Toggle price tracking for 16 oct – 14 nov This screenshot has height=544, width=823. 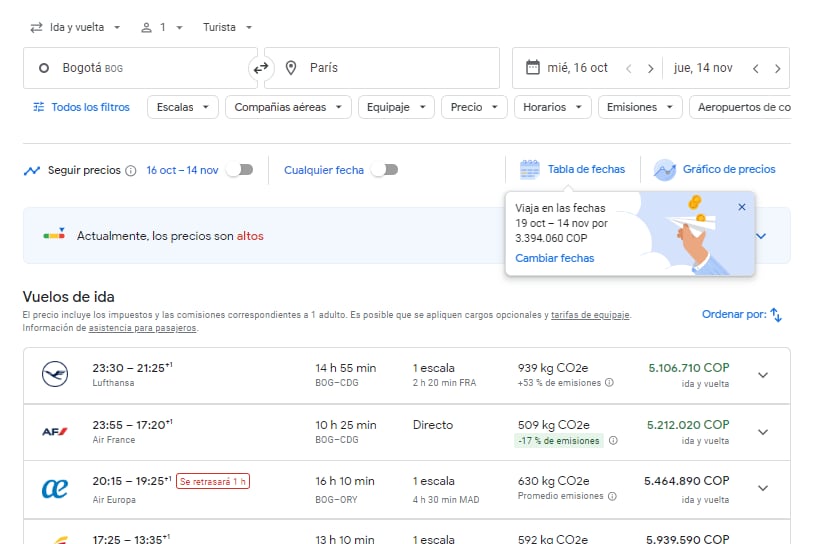(240, 170)
